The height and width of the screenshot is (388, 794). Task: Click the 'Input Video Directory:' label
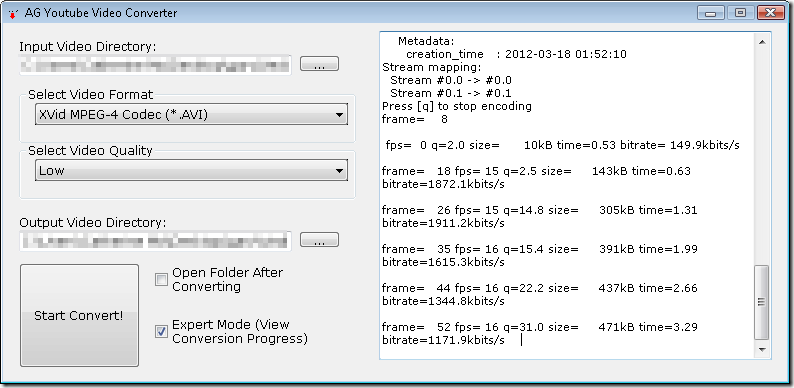tap(88, 47)
